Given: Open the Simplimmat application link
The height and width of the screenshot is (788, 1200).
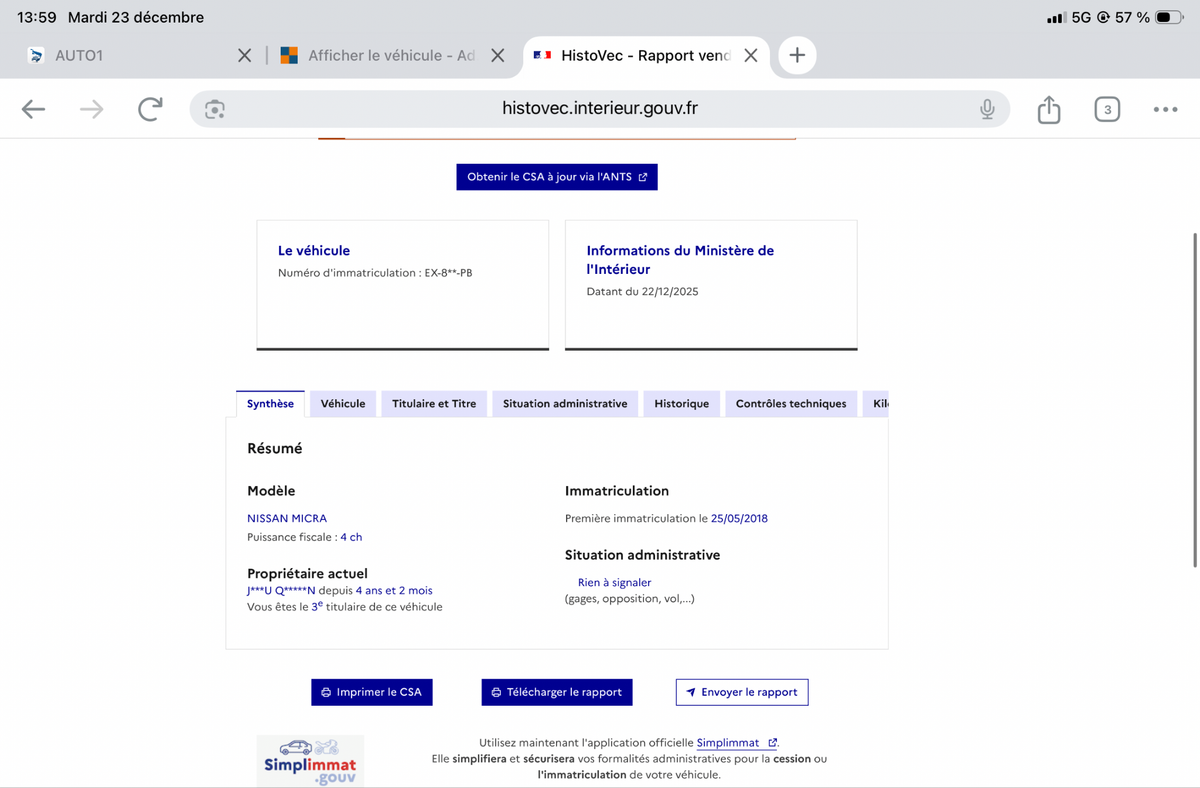Looking at the screenshot, I should [x=730, y=742].
